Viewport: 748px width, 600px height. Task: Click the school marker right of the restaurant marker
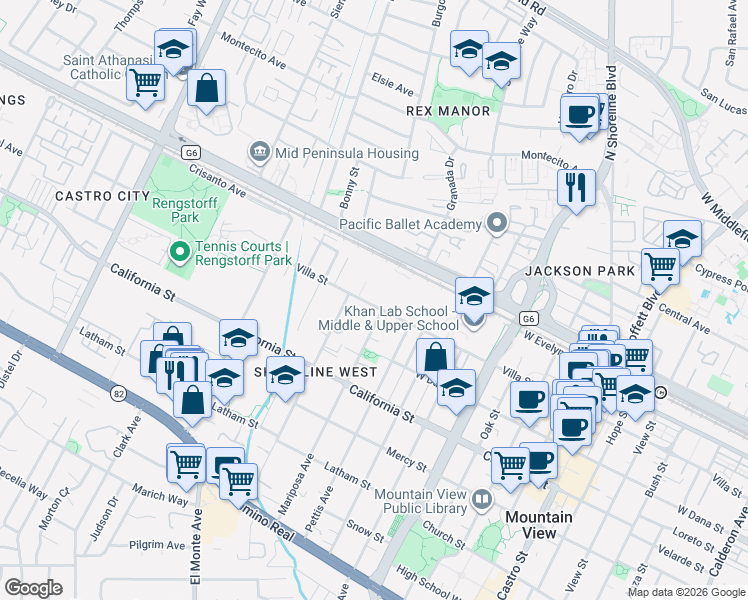[x=224, y=383]
